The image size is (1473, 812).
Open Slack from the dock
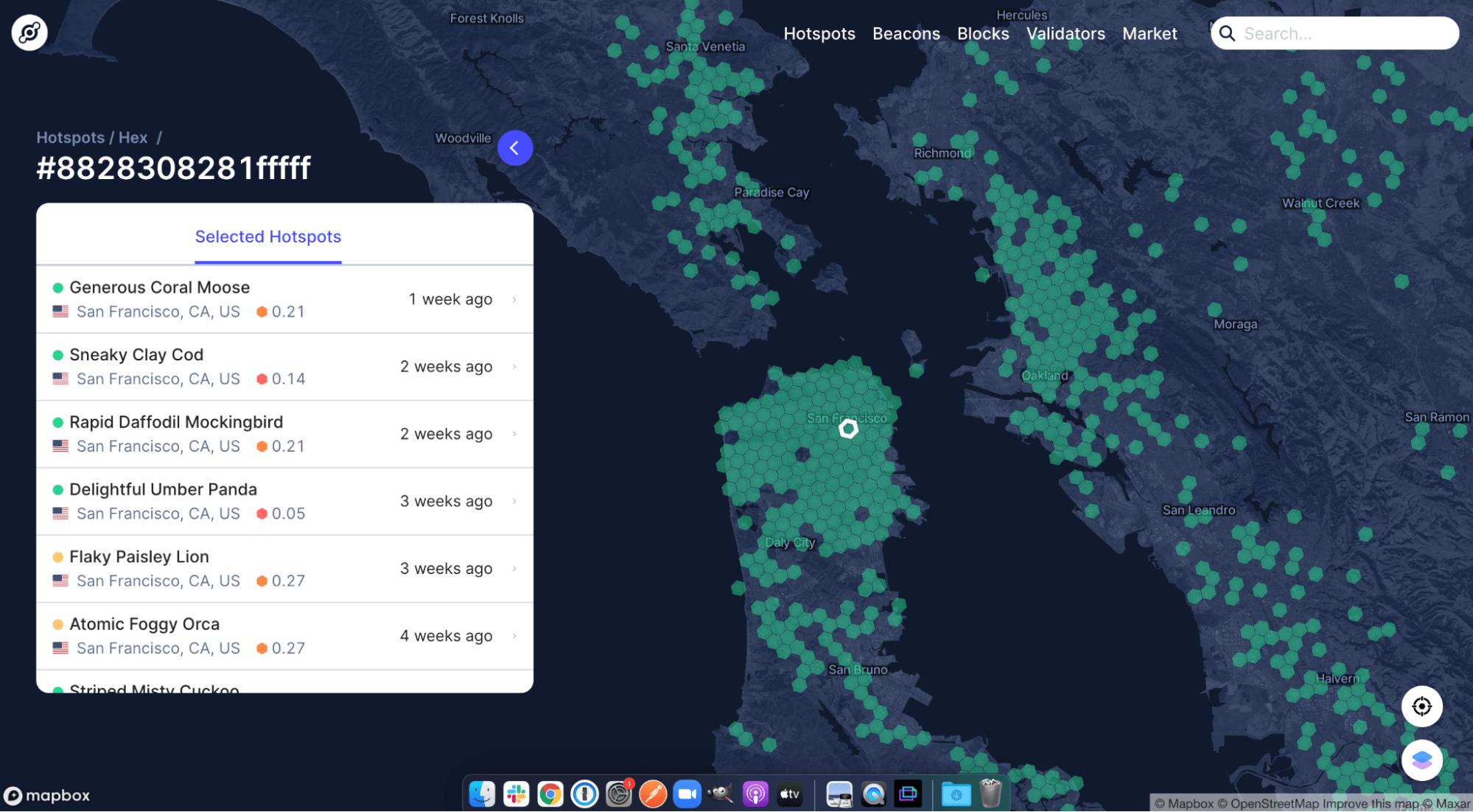click(x=516, y=794)
